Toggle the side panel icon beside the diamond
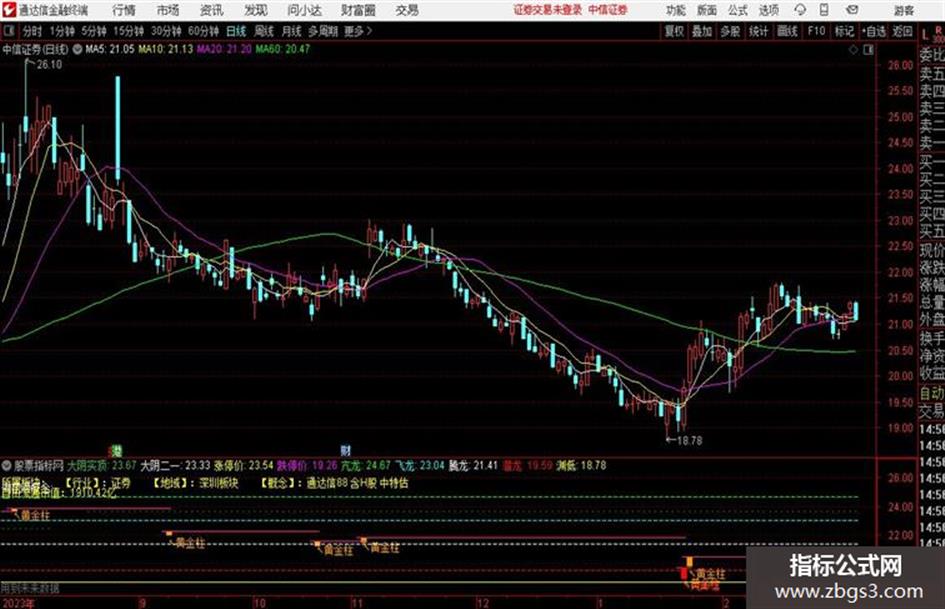Viewport: 945px width, 609px height. [868, 50]
